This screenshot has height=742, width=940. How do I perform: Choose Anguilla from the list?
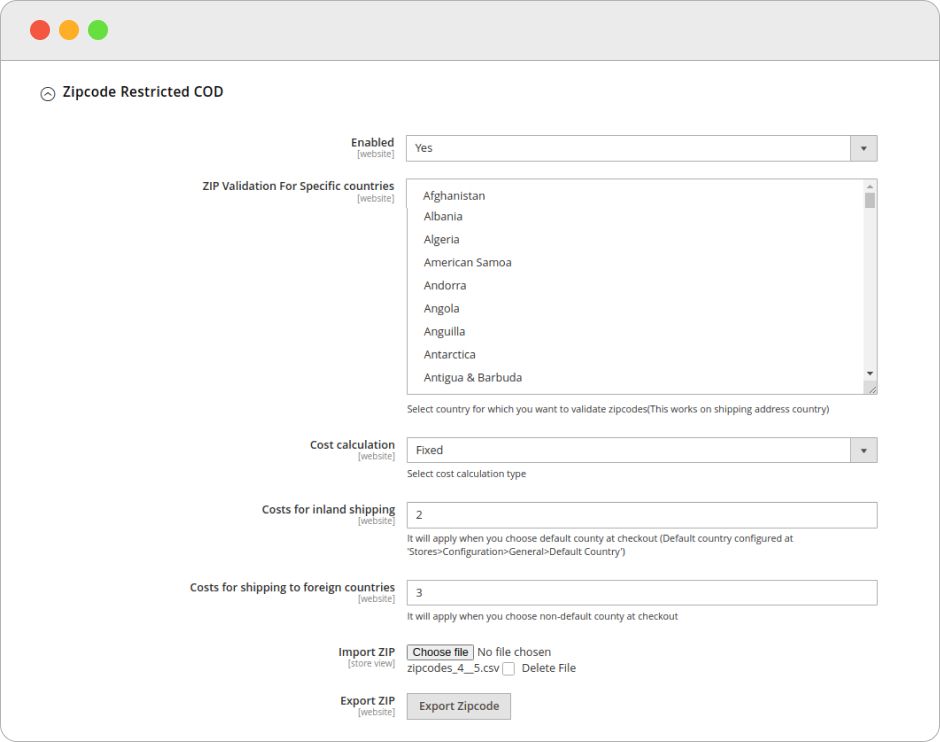(x=444, y=331)
